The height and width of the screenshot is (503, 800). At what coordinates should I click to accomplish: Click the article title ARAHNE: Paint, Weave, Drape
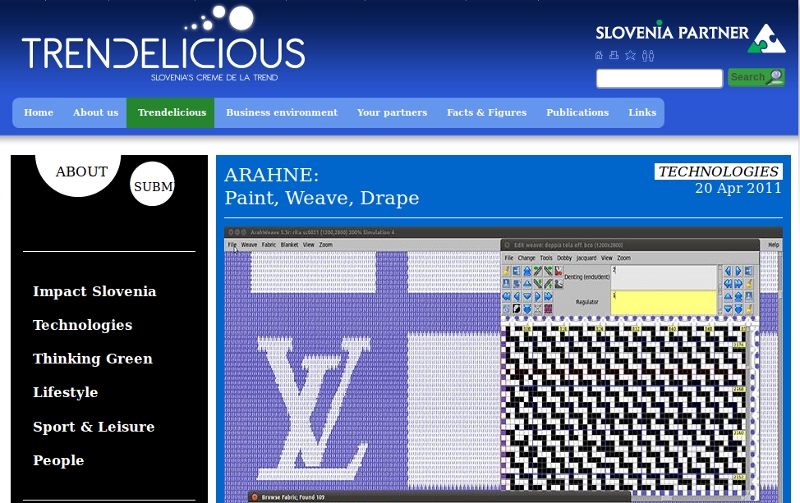(321, 186)
